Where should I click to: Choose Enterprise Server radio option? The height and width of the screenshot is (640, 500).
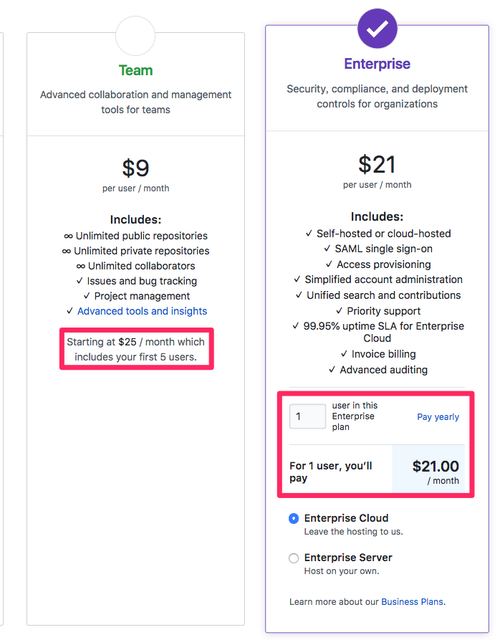(293, 558)
